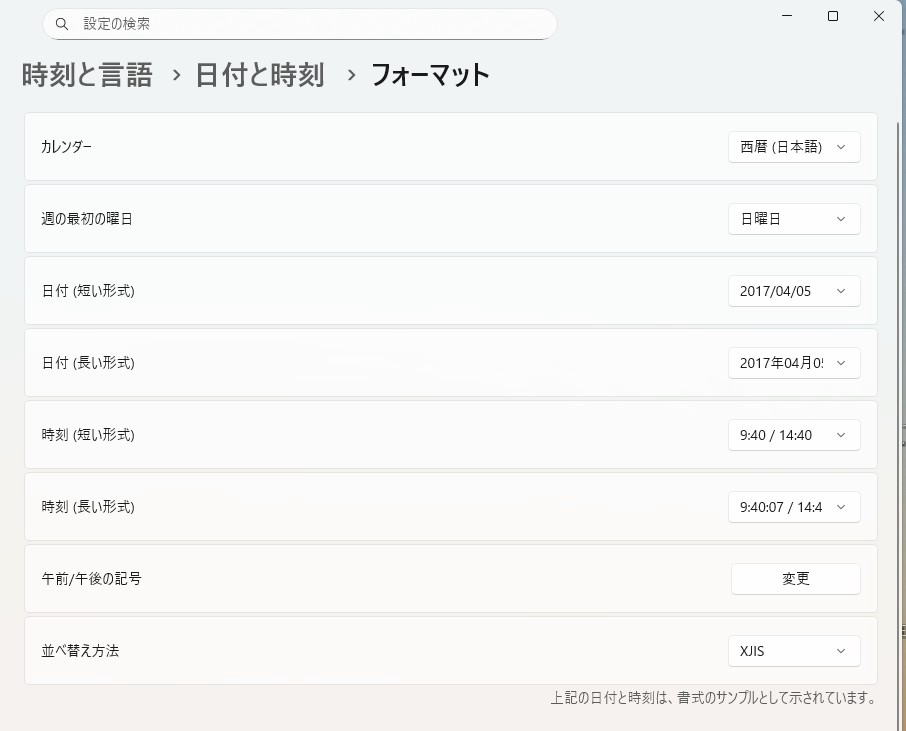Viewport: 906px width, 731px height.
Task: Click the 設定の検索 search field
Action: tap(300, 24)
